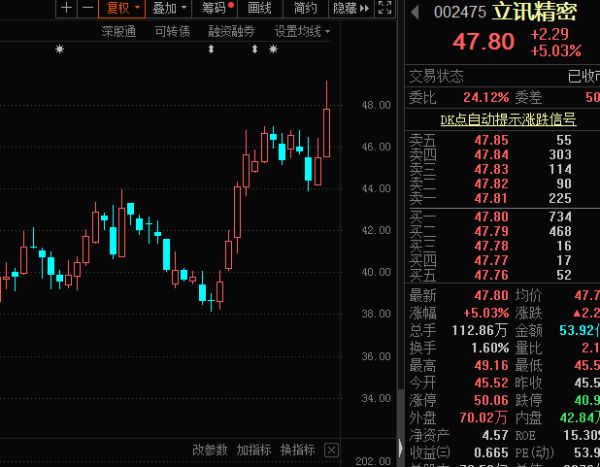Click the 融资融券 tag
This screenshot has width=600, height=467.
click(x=231, y=31)
